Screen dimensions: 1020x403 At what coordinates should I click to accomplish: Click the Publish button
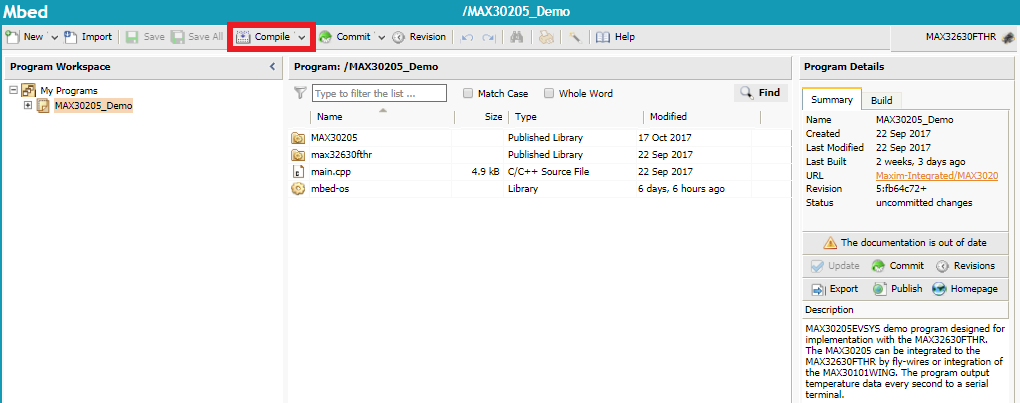tap(898, 289)
